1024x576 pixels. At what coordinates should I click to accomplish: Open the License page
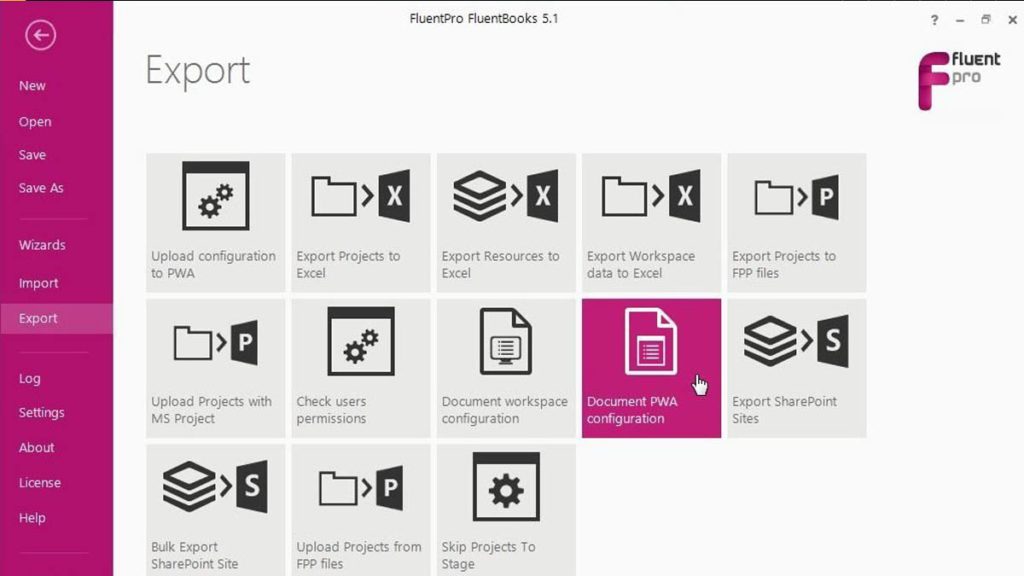coord(40,483)
